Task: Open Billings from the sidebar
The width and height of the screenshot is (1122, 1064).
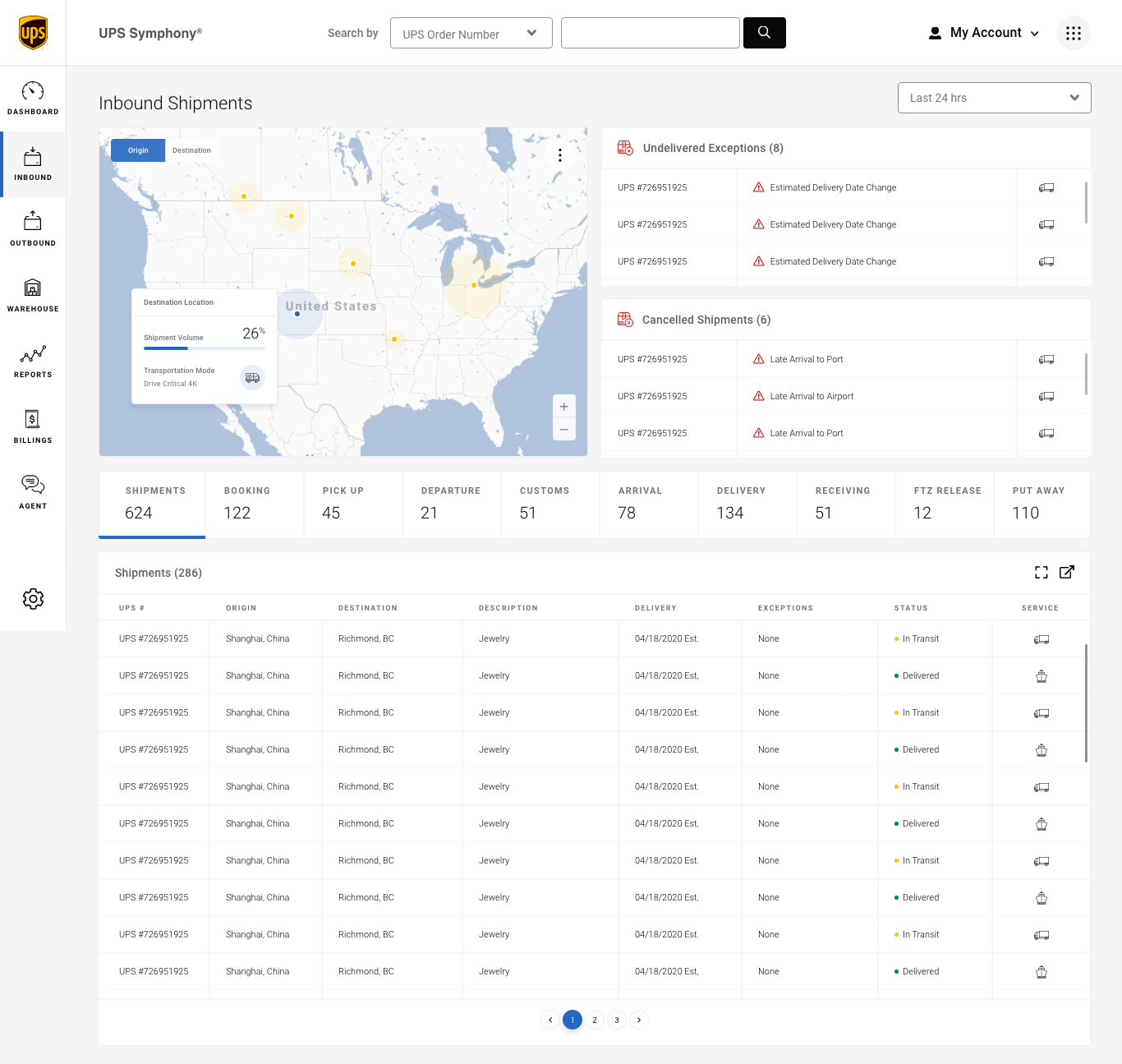Action: 33,426
